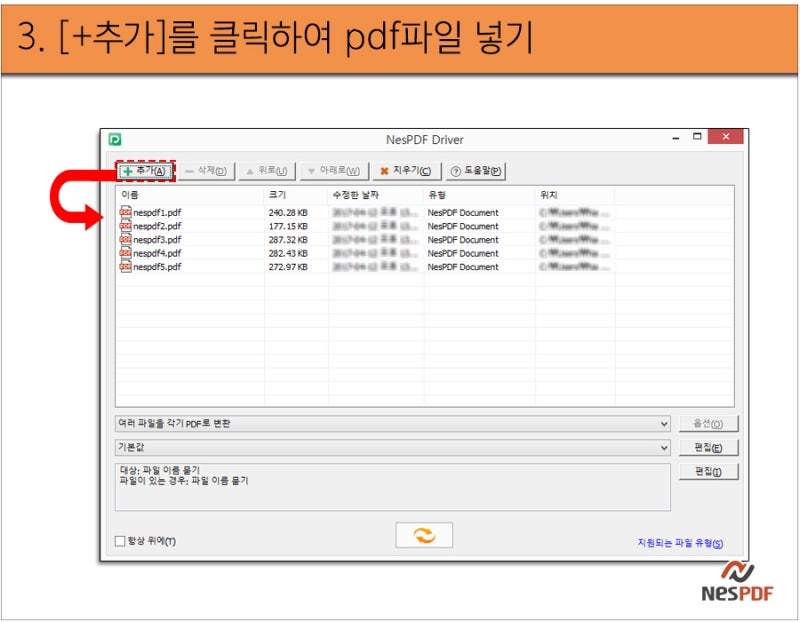The width and height of the screenshot is (800, 622).
Task: Select file name nespdf5.pdf
Action: [x=157, y=267]
